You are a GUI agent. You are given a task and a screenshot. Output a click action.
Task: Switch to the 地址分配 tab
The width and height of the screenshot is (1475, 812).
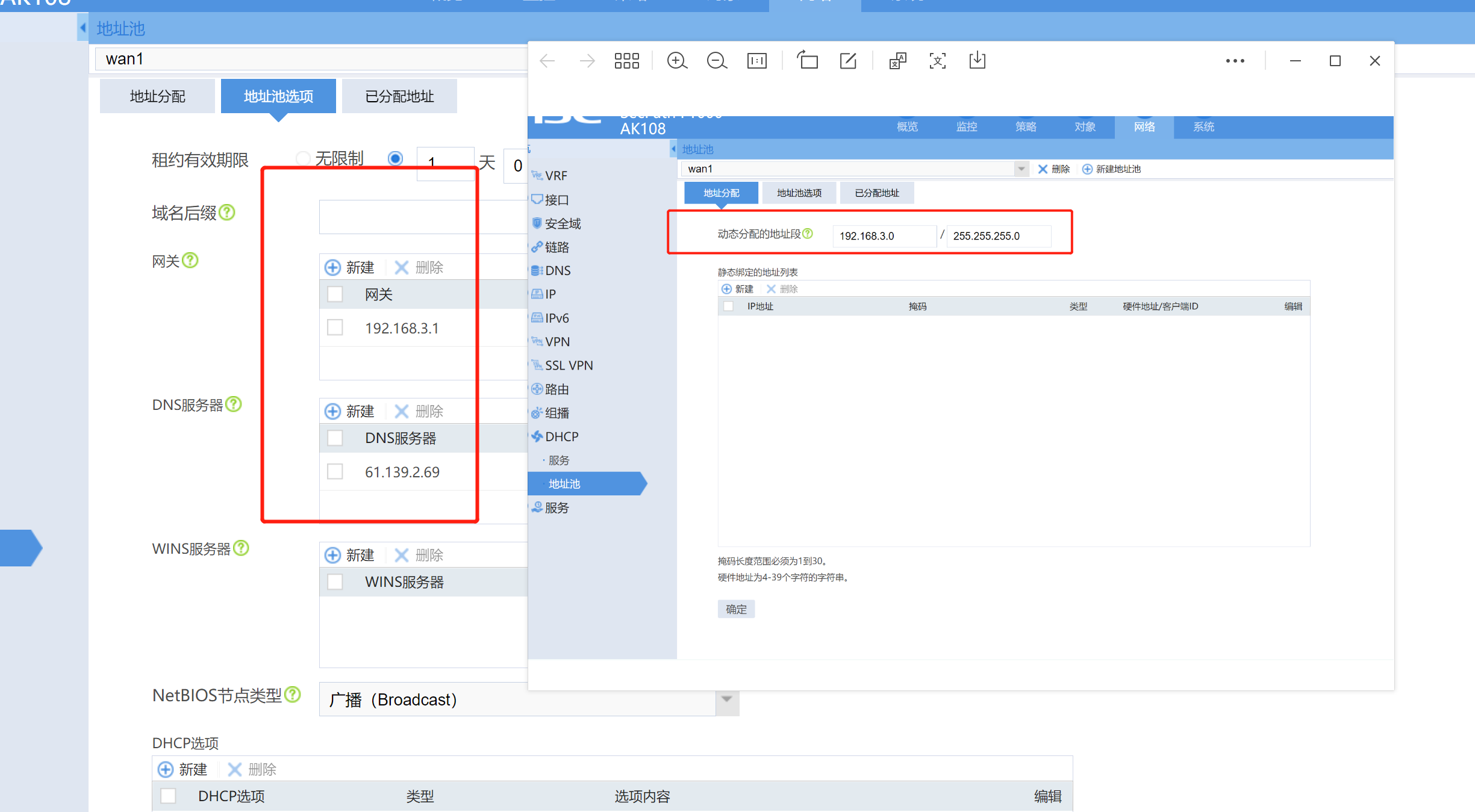[x=157, y=96]
